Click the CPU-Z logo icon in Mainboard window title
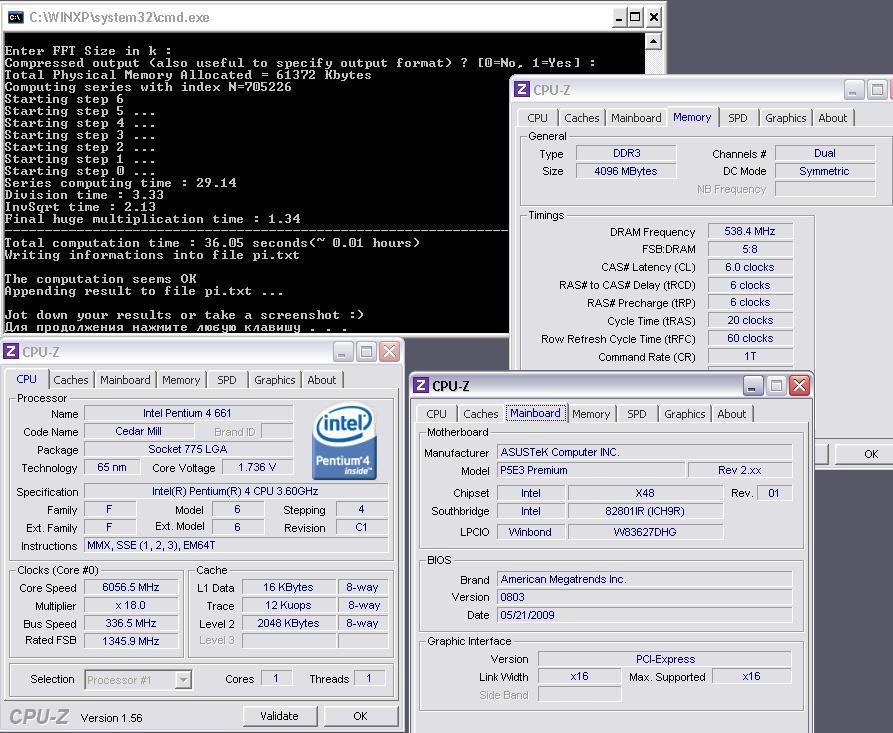Image resolution: width=893 pixels, height=733 pixels. tap(420, 386)
